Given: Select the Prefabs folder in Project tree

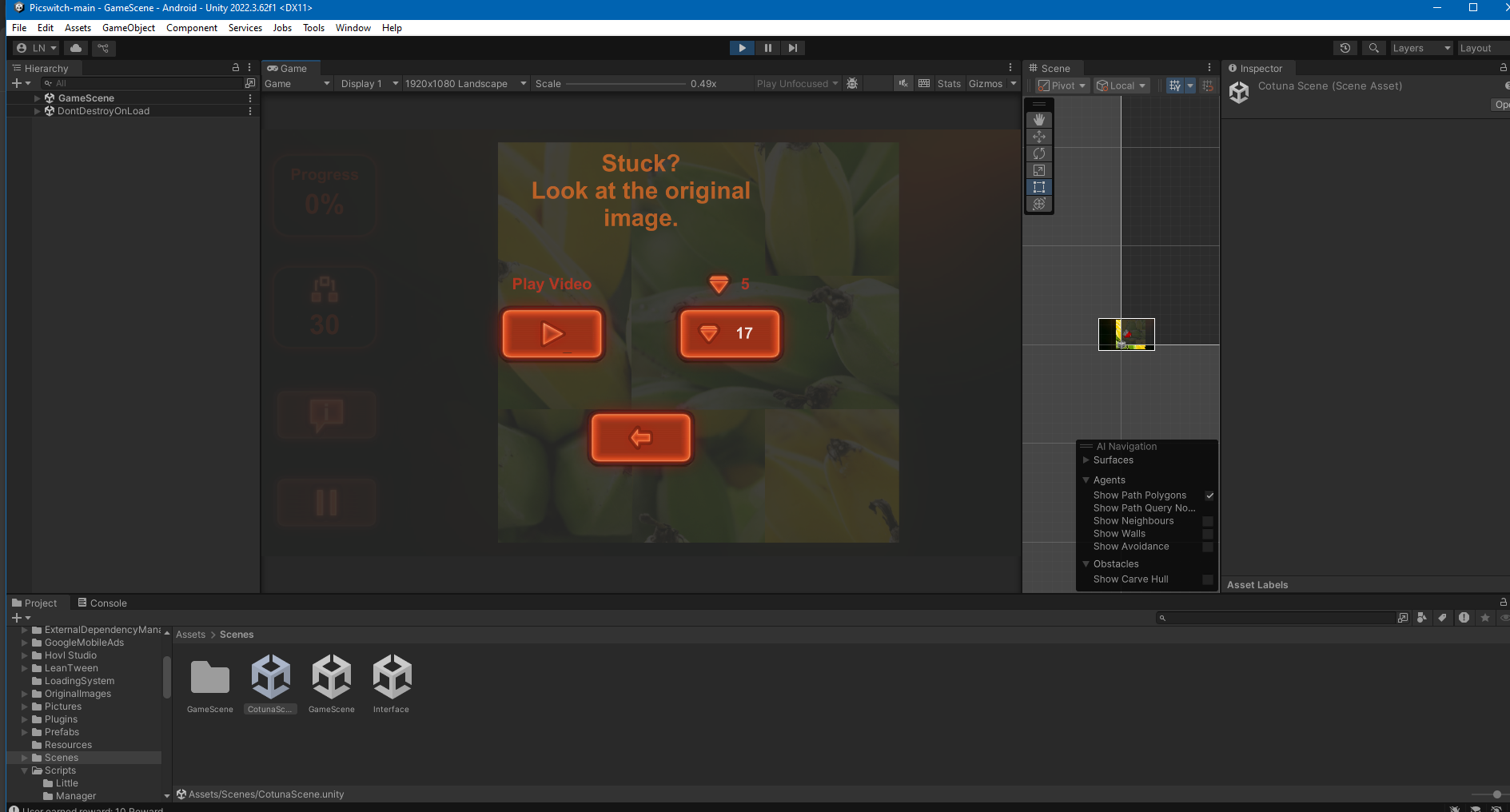Looking at the screenshot, I should [62, 732].
